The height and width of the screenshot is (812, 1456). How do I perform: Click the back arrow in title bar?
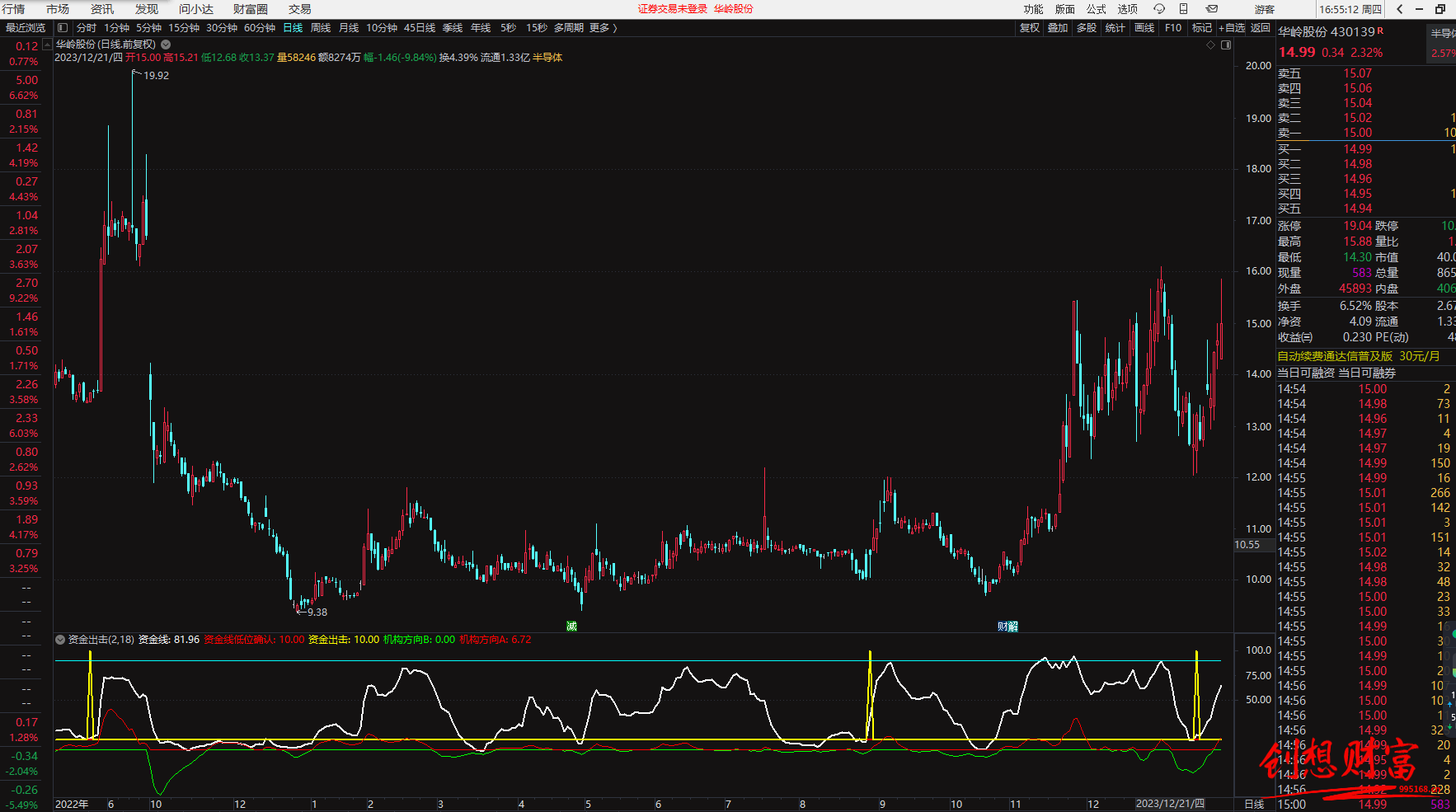coord(1400,9)
